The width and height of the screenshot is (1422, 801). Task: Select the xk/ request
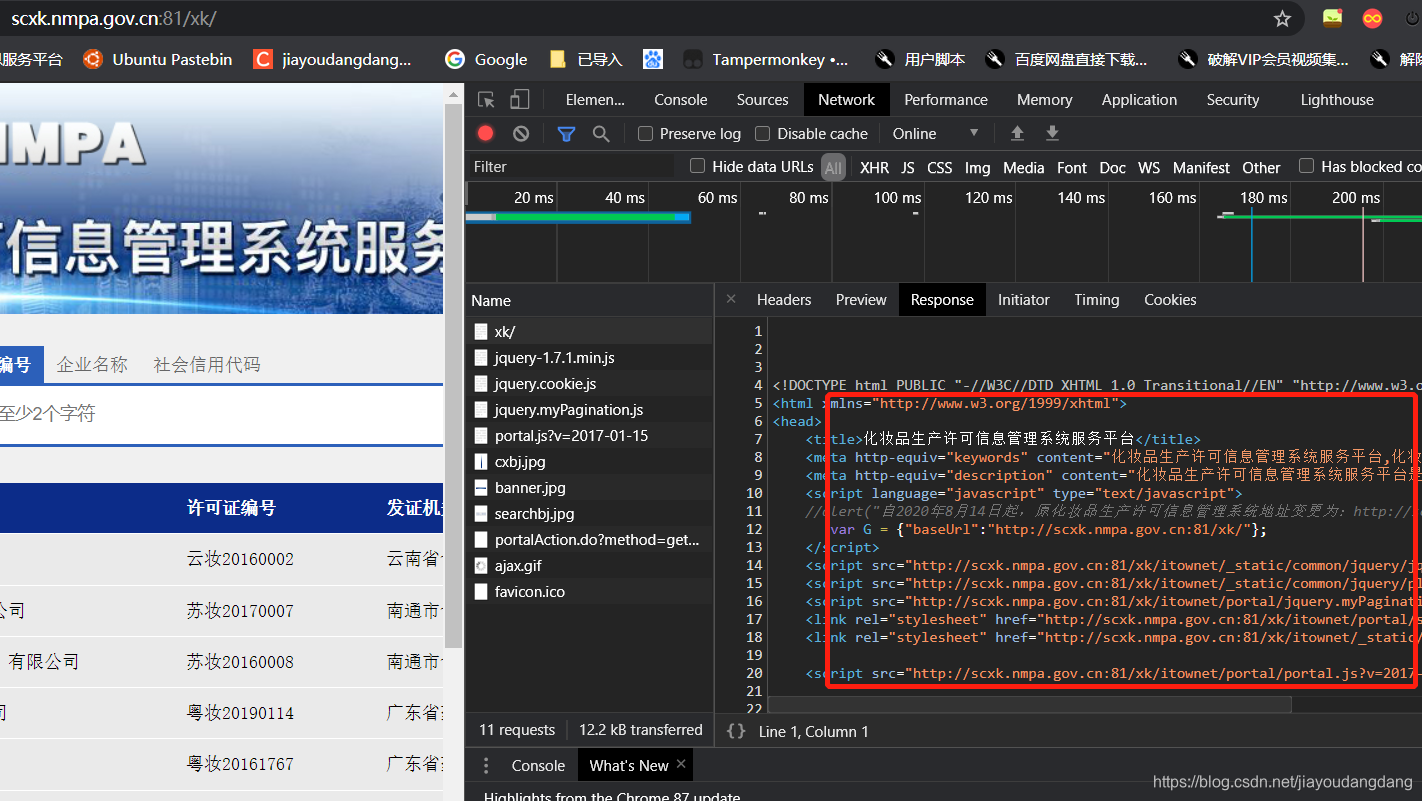tap(590, 332)
